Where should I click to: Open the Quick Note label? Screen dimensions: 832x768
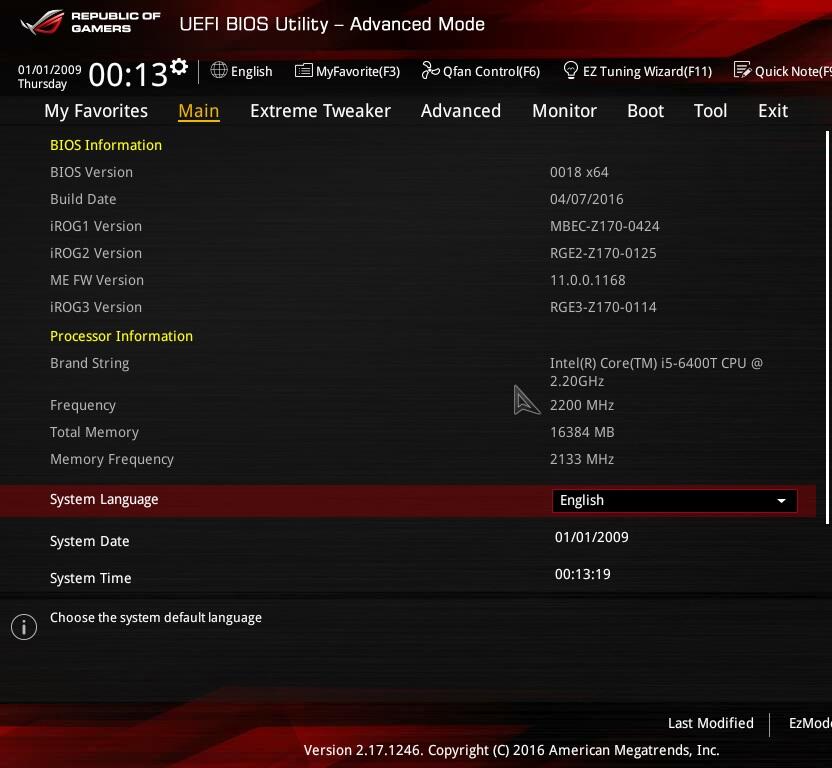pos(793,71)
